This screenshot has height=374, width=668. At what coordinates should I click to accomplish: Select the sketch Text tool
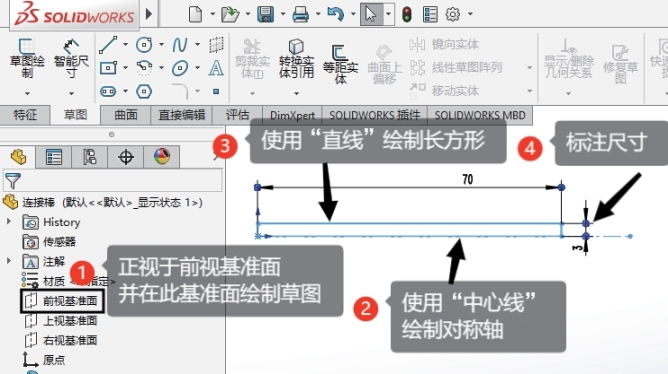[216, 68]
